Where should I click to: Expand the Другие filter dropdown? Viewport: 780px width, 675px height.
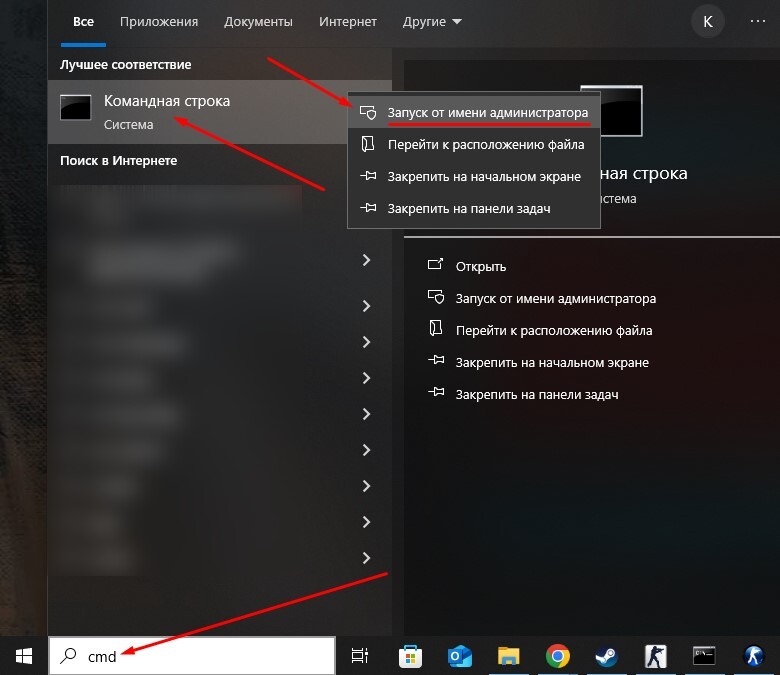(x=432, y=21)
